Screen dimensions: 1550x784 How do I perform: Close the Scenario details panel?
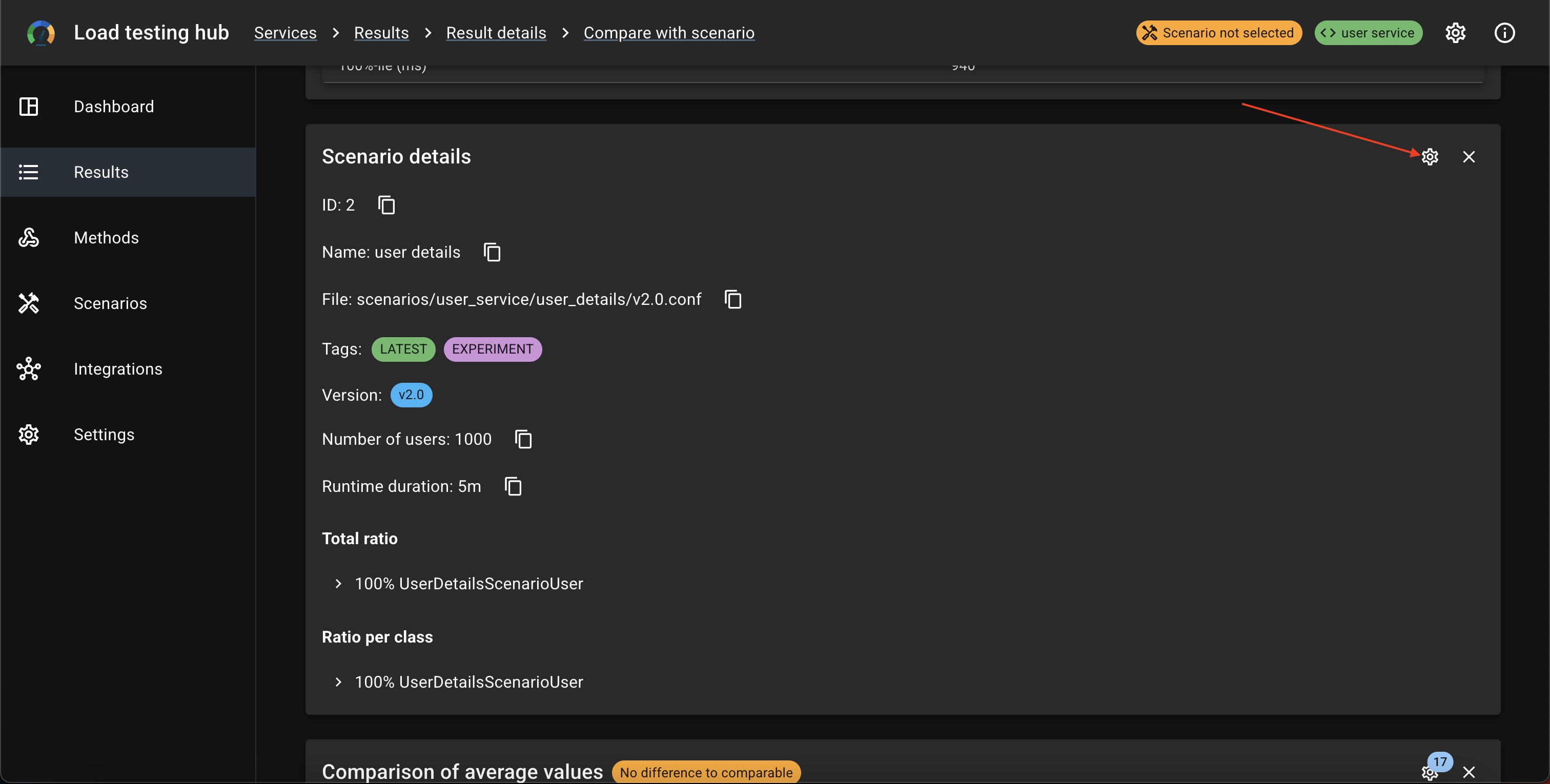(x=1469, y=156)
